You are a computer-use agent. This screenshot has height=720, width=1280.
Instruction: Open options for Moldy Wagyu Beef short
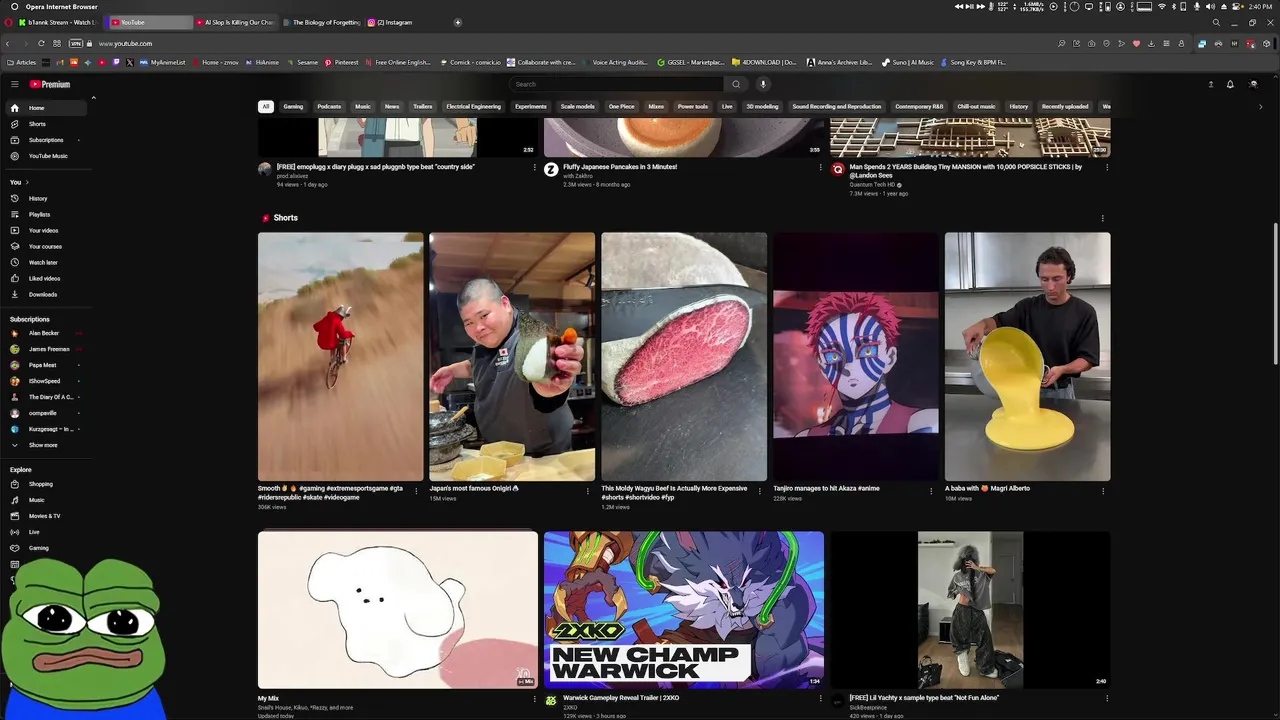[x=759, y=490]
